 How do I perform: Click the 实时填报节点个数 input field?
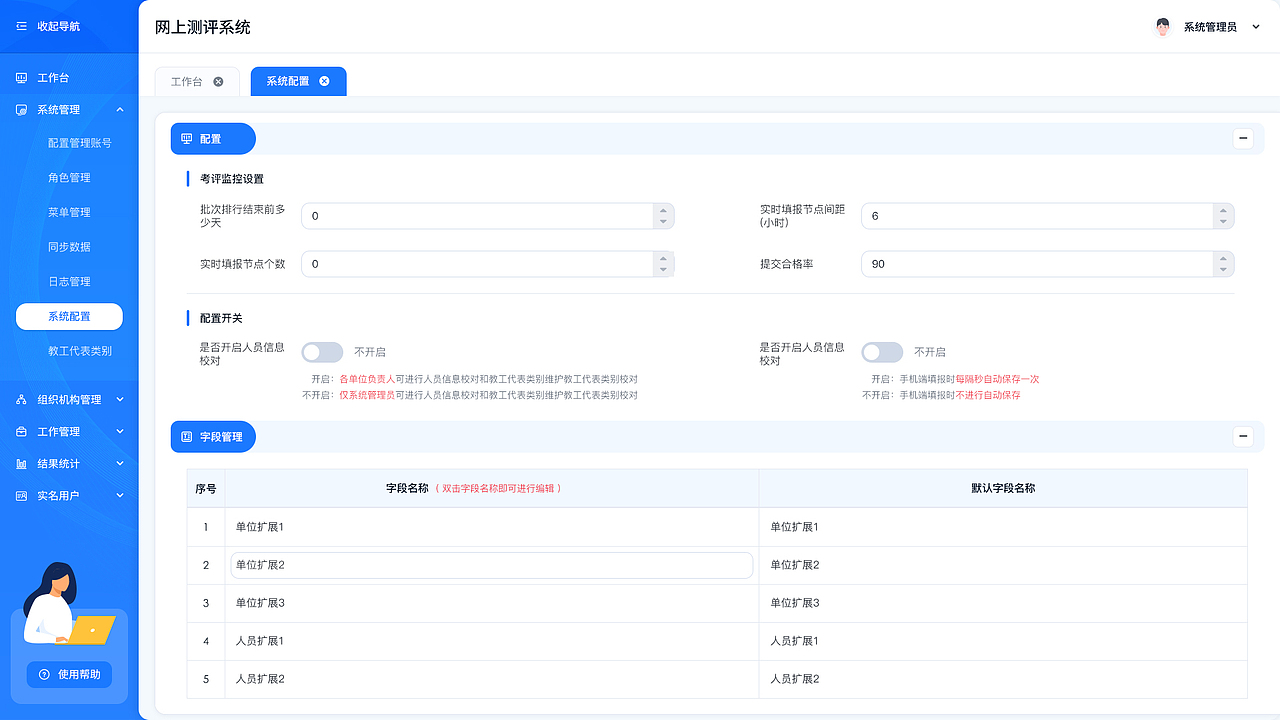pyautogui.click(x=488, y=264)
